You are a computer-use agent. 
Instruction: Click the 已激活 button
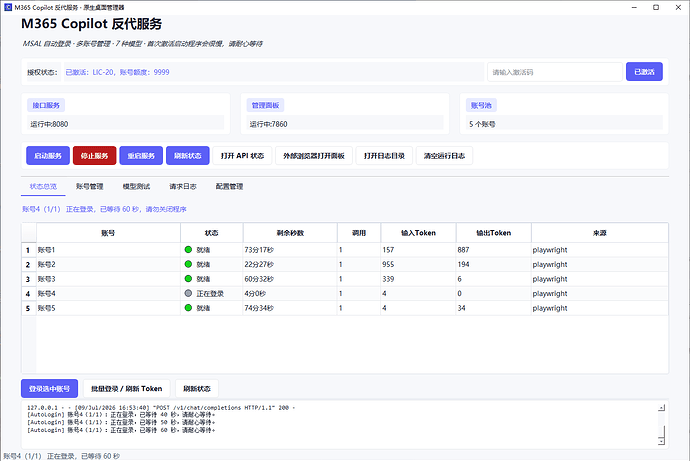644,72
